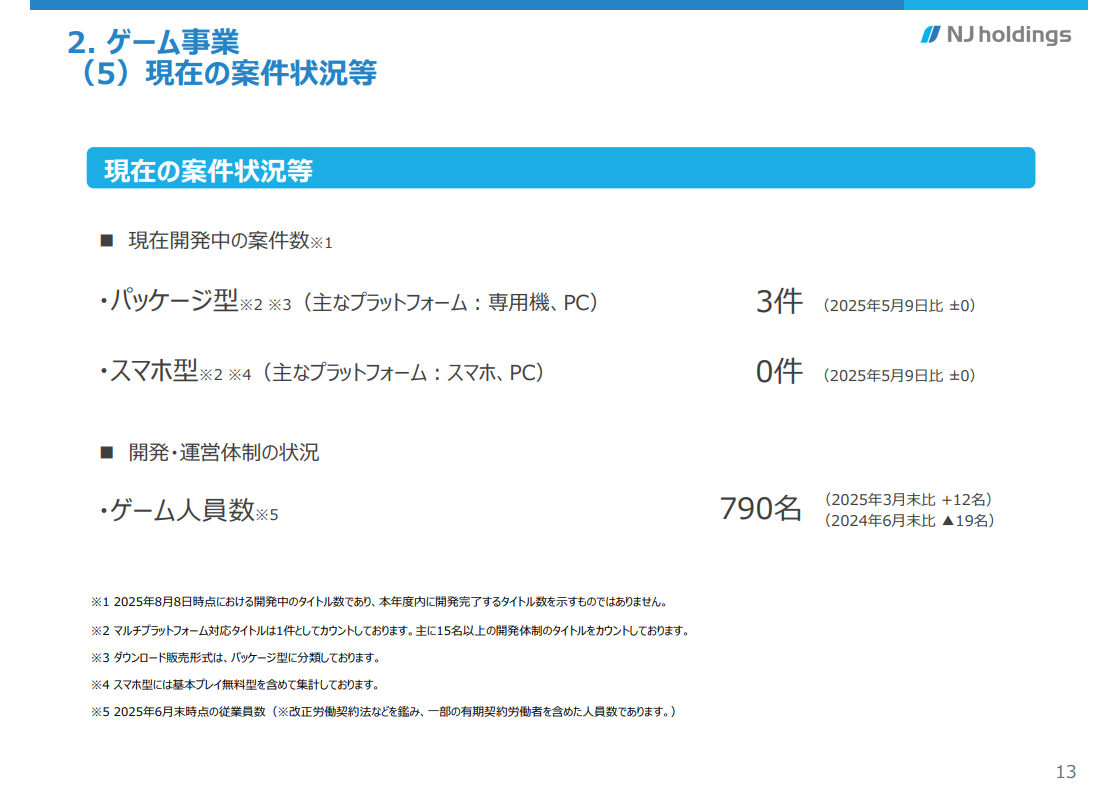Viewport: 1119px width, 790px height.
Task: Select footnote ※3 about ダウンロード販売形式
Action: [235, 657]
